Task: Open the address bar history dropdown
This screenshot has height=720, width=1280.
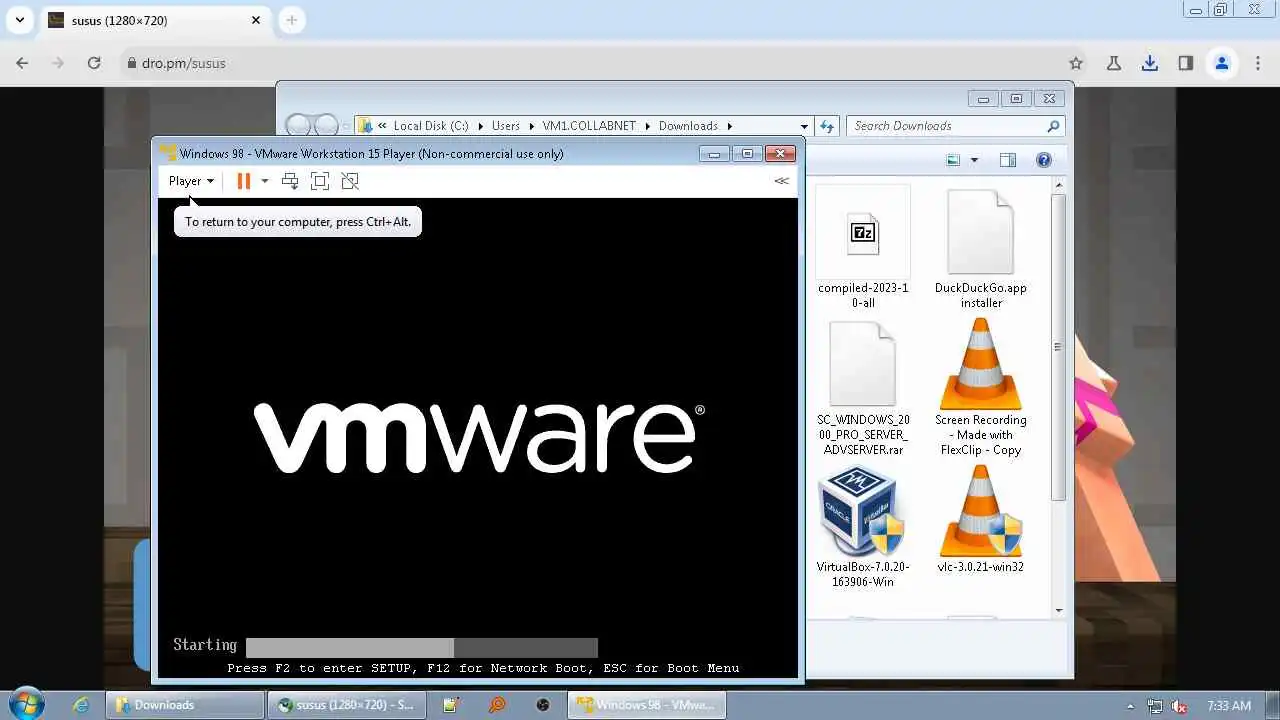Action: coord(803,126)
